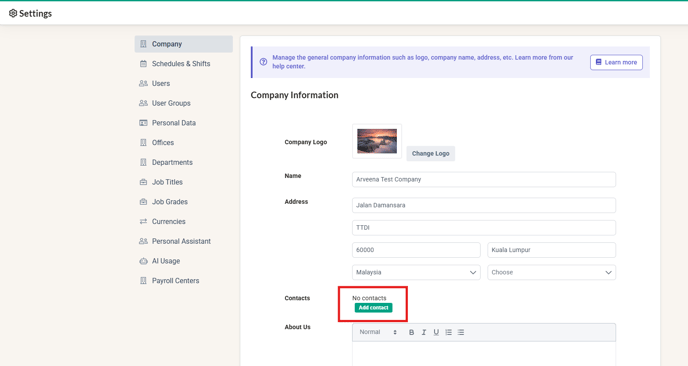Click the Settings gear icon

click(13, 14)
